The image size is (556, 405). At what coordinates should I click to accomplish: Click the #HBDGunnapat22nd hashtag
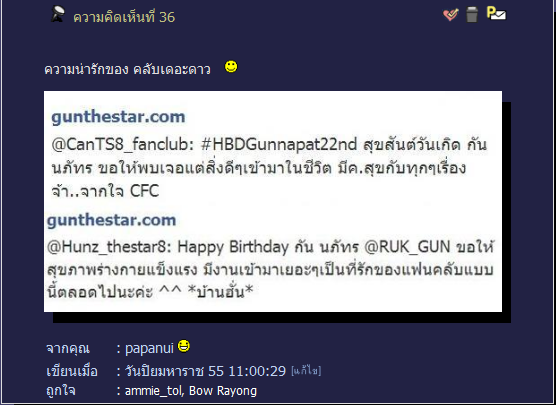tap(279, 144)
